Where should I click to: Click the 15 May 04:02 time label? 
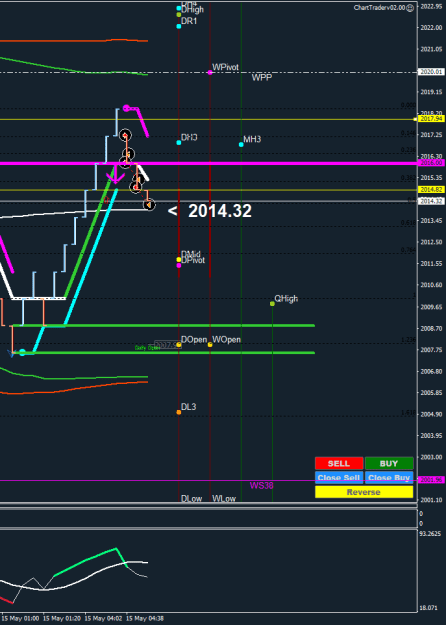tap(104, 619)
